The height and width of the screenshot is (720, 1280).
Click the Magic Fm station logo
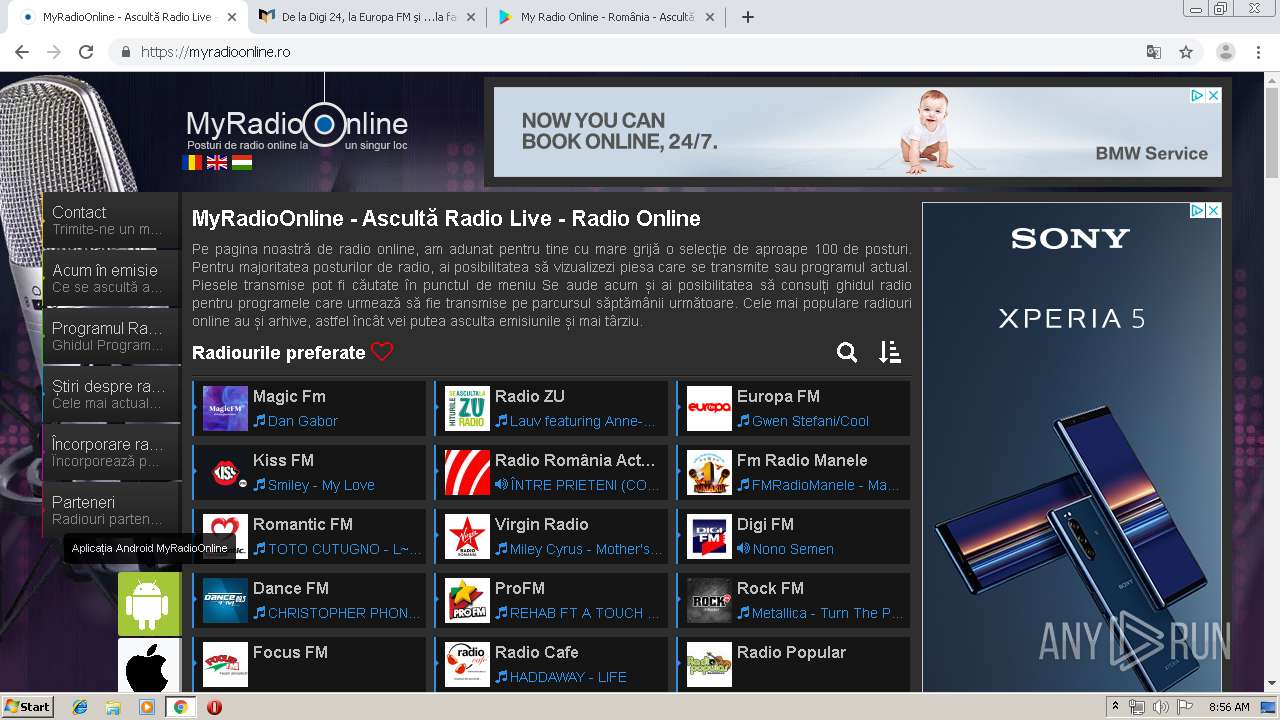[x=225, y=409]
